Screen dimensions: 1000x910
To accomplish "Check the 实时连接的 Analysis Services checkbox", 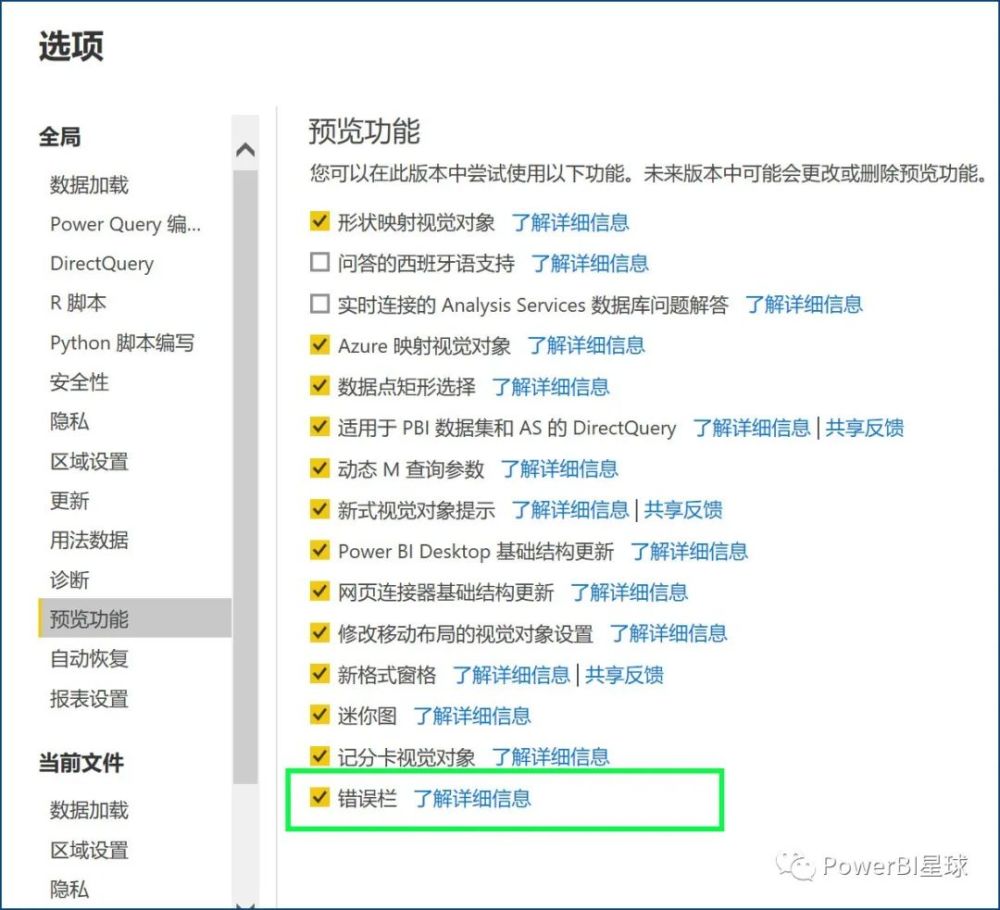I will click(320, 304).
